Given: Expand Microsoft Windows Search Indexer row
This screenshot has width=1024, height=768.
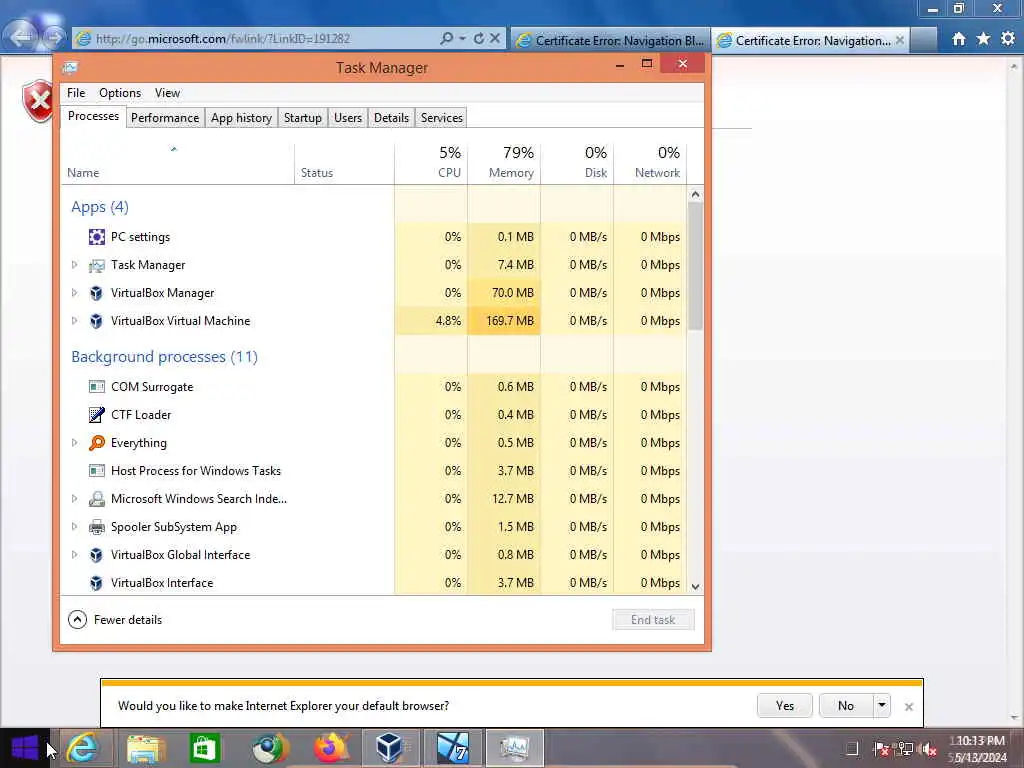Looking at the screenshot, I should (74, 499).
